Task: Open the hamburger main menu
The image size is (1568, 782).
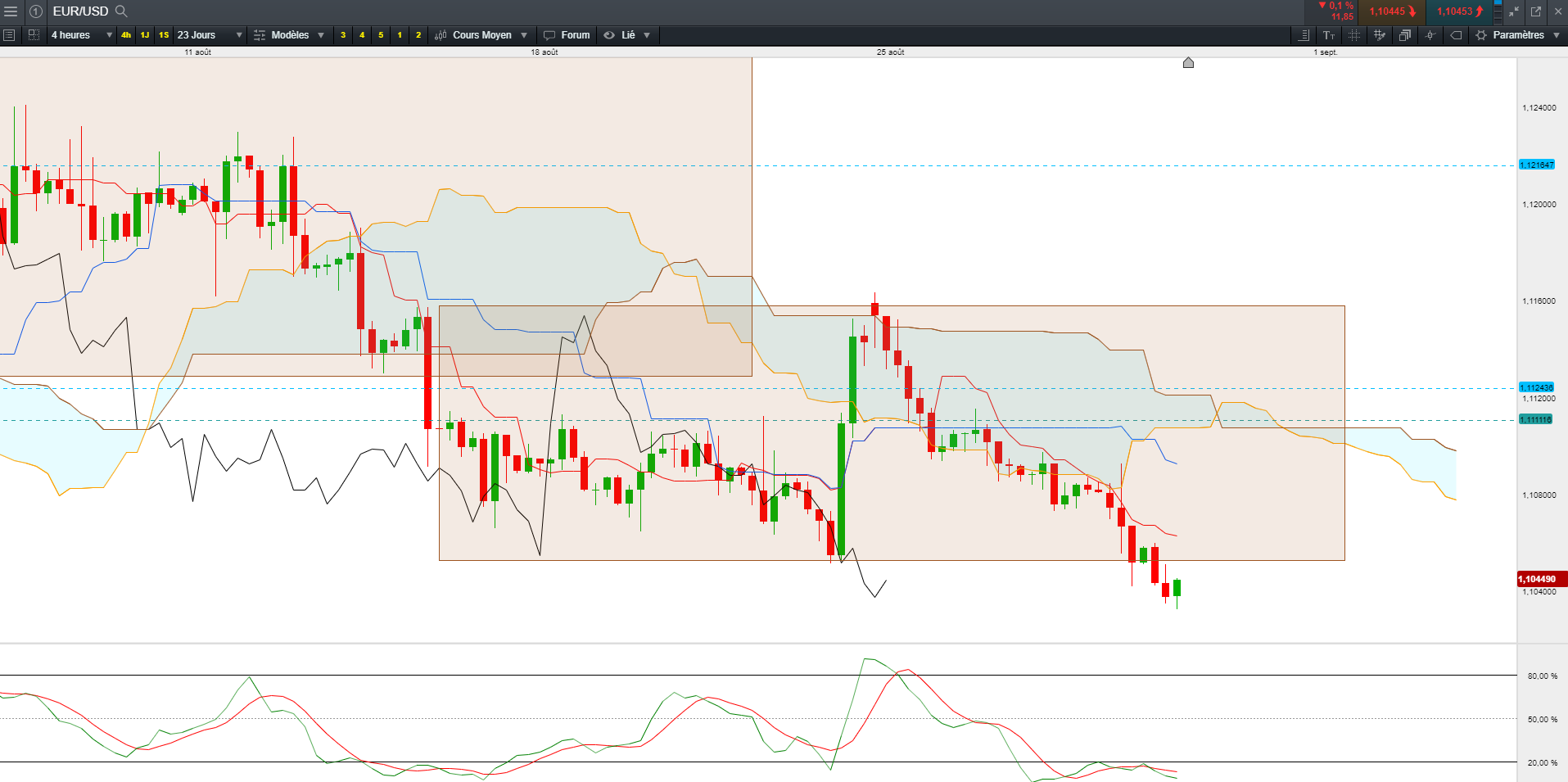Action: (11, 11)
